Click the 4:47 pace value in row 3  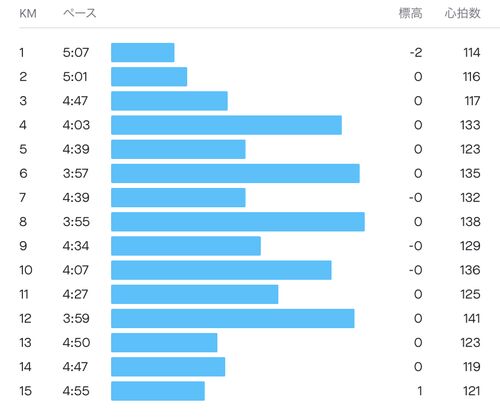[75, 101]
